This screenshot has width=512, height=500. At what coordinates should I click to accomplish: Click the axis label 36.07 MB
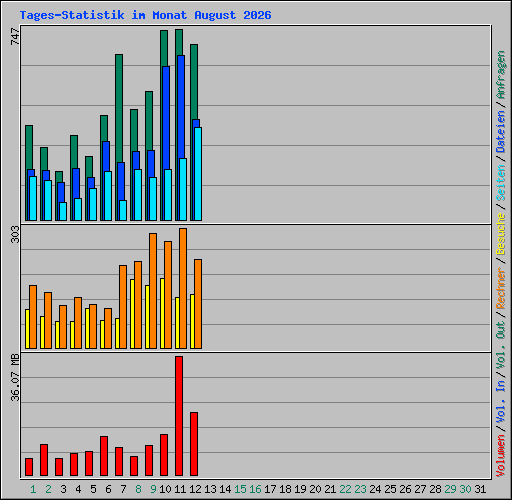pyautogui.click(x=15, y=377)
